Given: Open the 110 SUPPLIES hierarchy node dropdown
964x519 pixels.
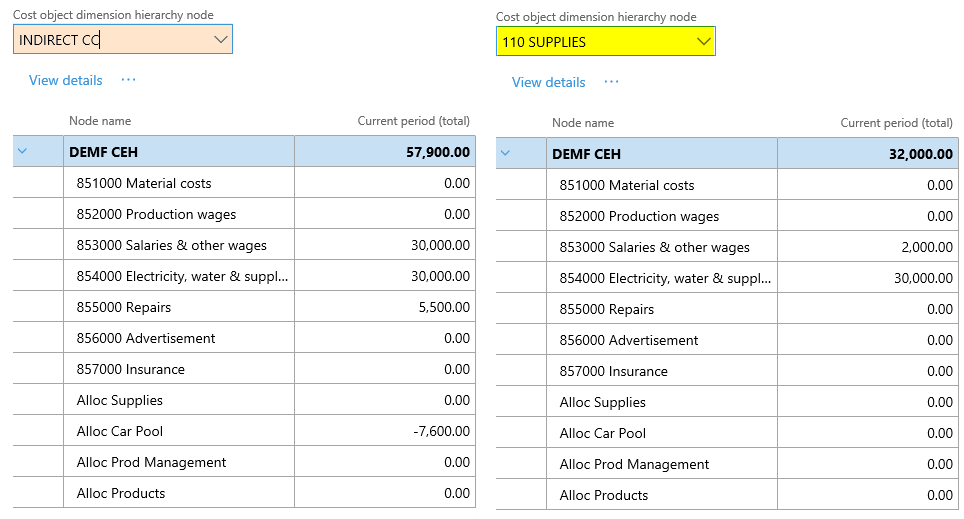Looking at the screenshot, I should [704, 42].
